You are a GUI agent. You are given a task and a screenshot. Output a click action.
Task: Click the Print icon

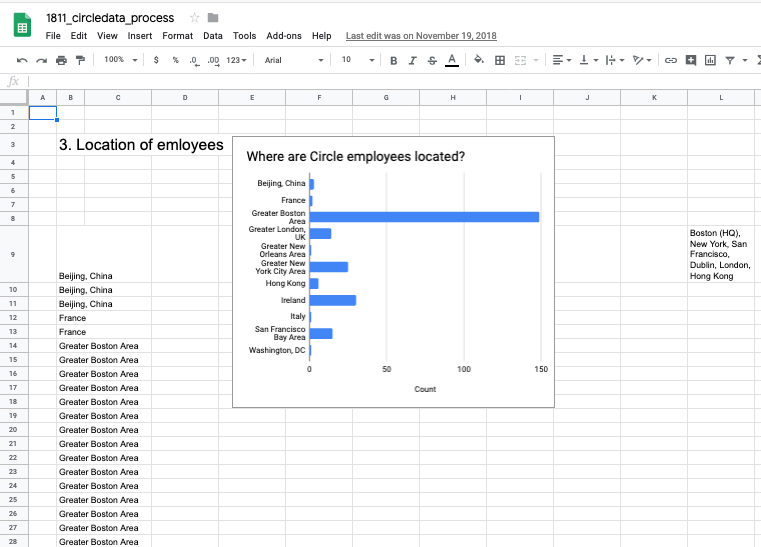pos(61,60)
